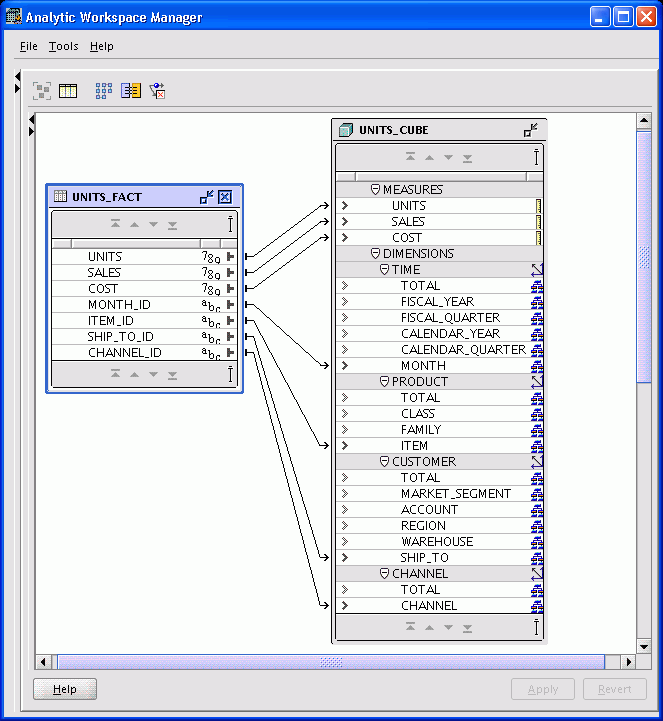Click the scroll right arrow of canvas
The image size is (663, 721).
tap(629, 662)
